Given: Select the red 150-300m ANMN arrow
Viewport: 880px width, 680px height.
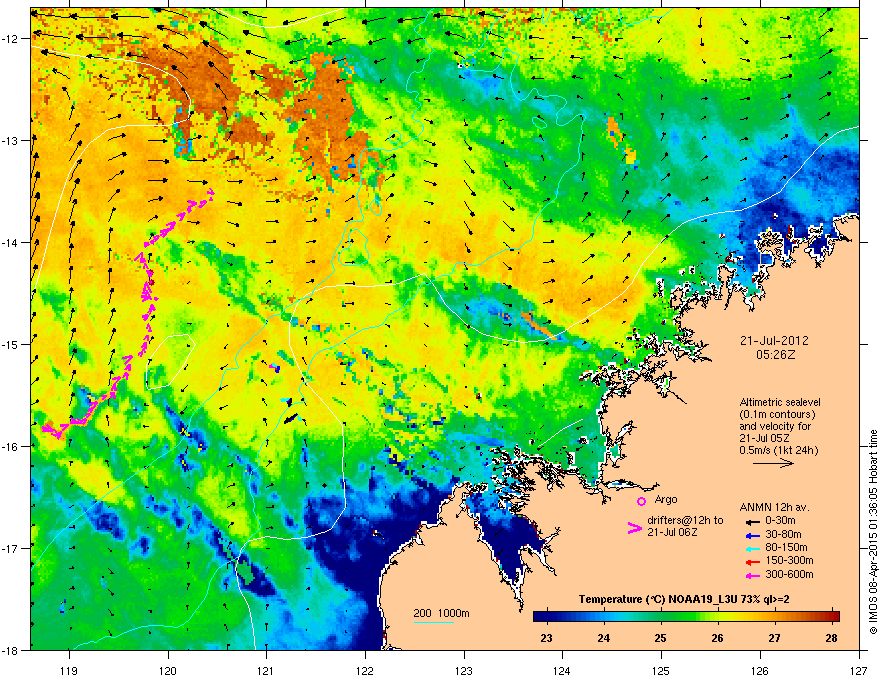Looking at the screenshot, I should click(754, 561).
